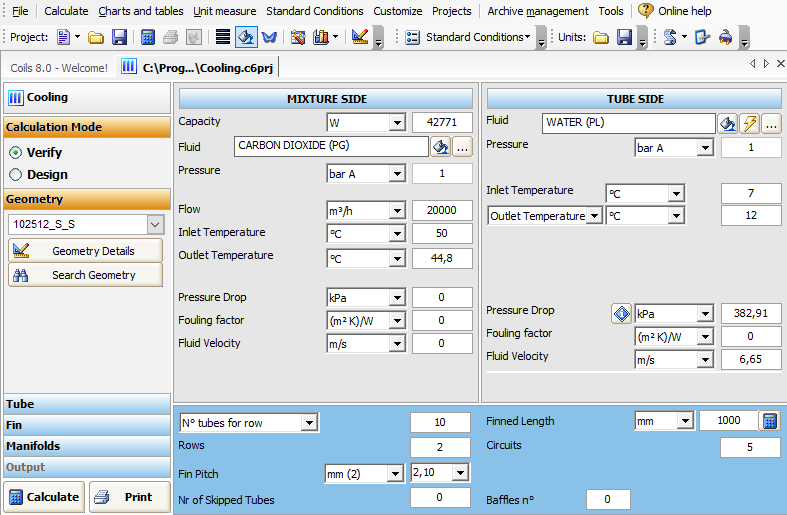Open the Calculate menu
The image size is (787, 515).
tap(66, 11)
